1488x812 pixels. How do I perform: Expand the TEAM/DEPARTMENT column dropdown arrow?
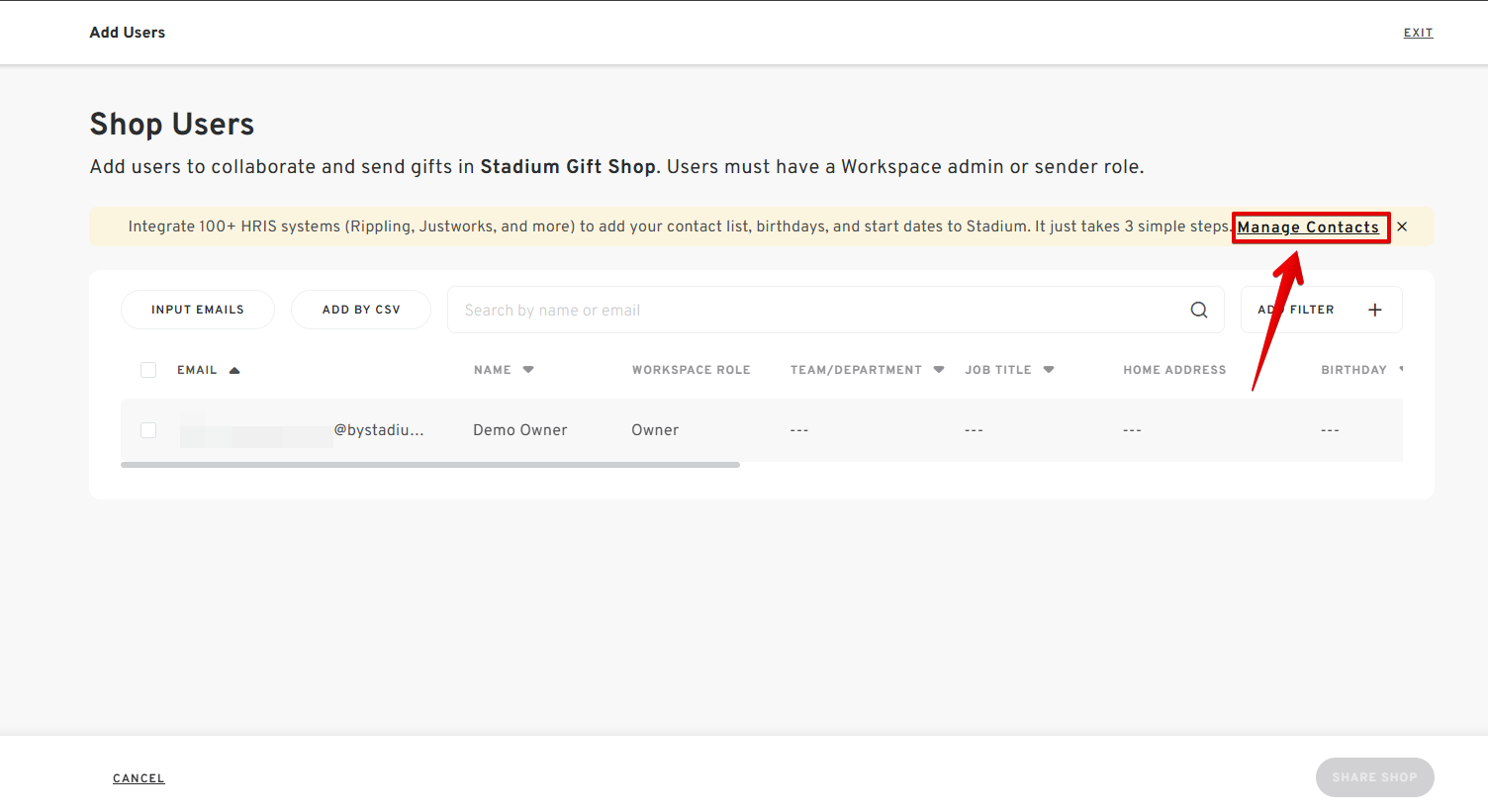click(939, 370)
